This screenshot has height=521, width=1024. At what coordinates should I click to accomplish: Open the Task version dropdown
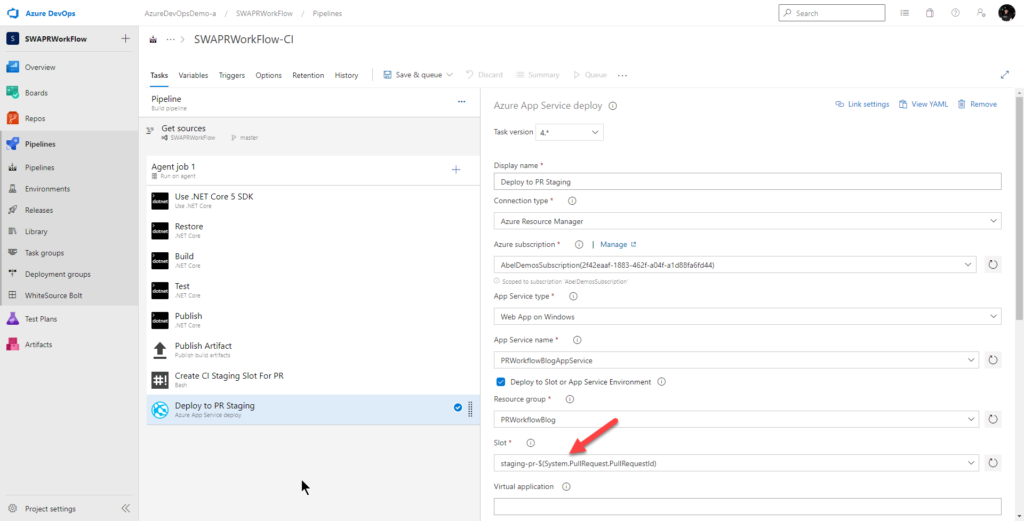click(570, 132)
